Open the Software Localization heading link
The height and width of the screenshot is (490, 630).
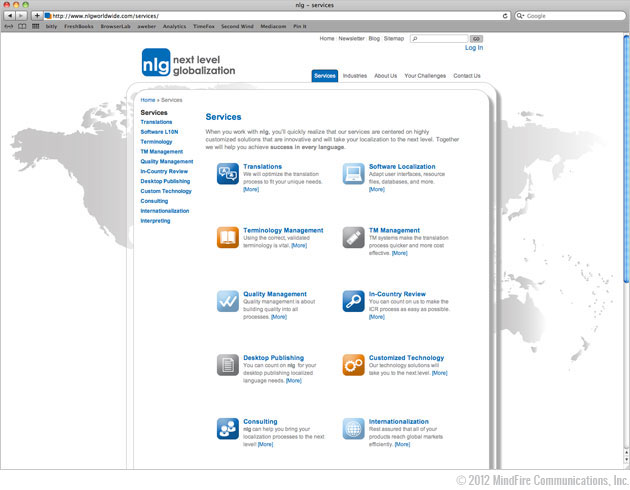[x=402, y=166]
